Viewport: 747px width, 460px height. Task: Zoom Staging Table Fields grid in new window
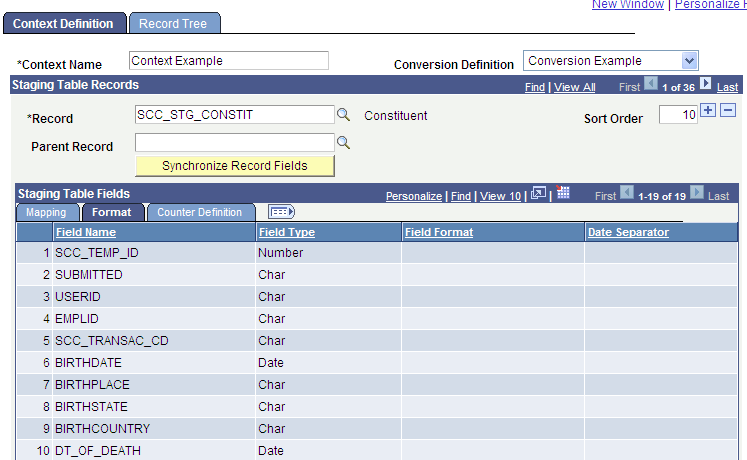538,193
